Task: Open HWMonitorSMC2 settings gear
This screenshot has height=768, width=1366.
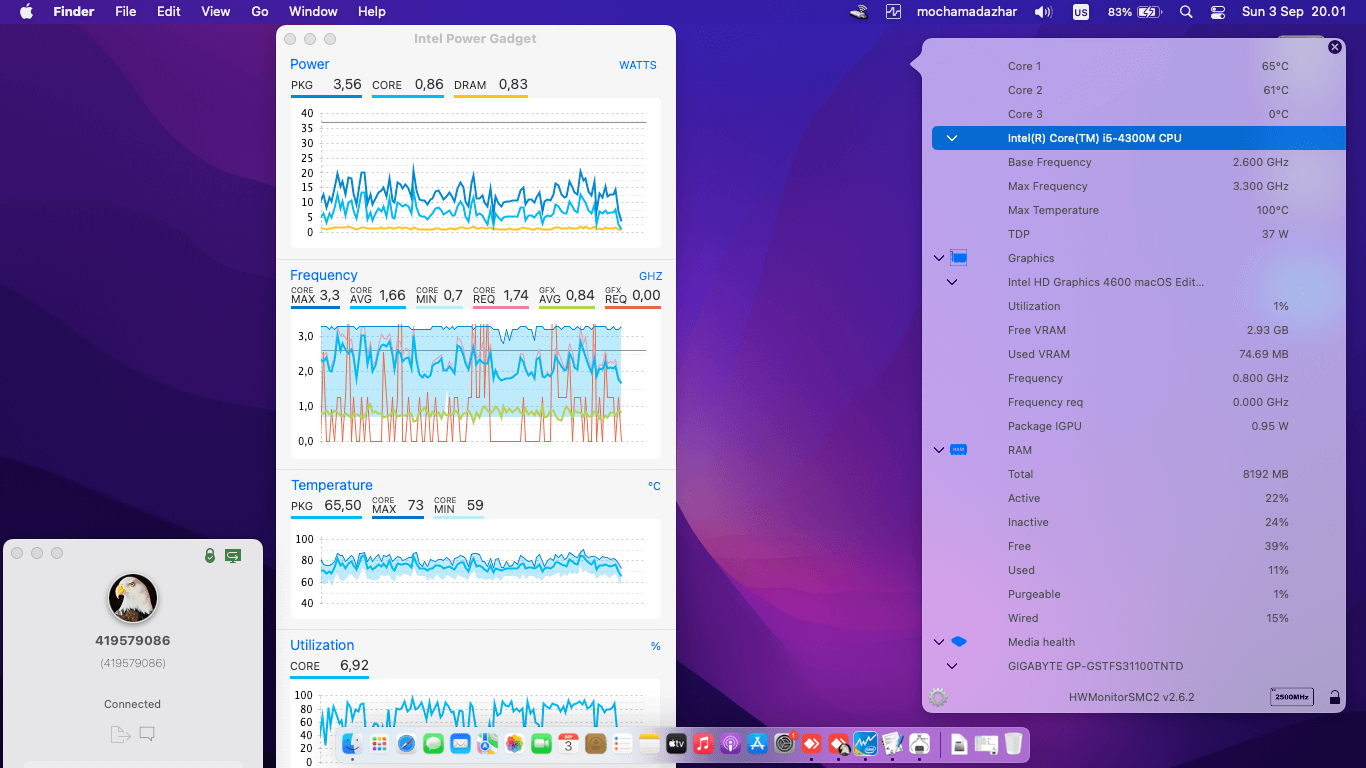Action: 938,697
